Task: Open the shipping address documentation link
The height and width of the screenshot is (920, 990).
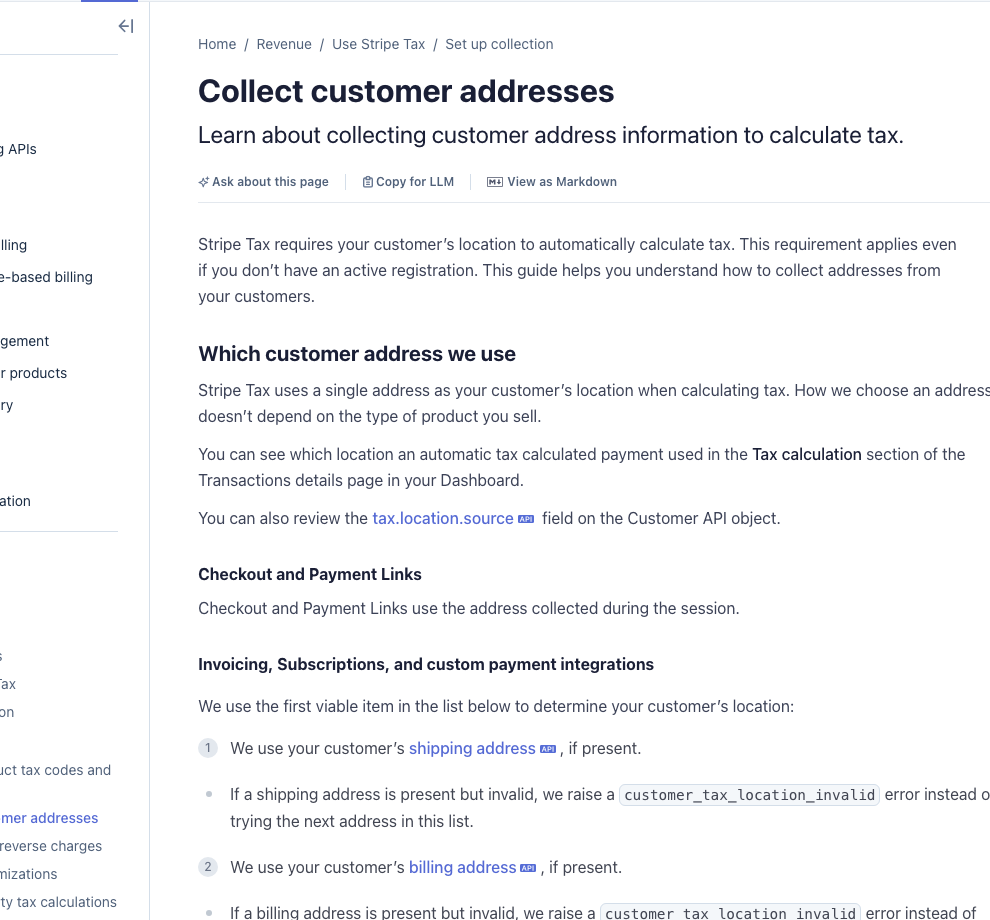Action: (472, 747)
